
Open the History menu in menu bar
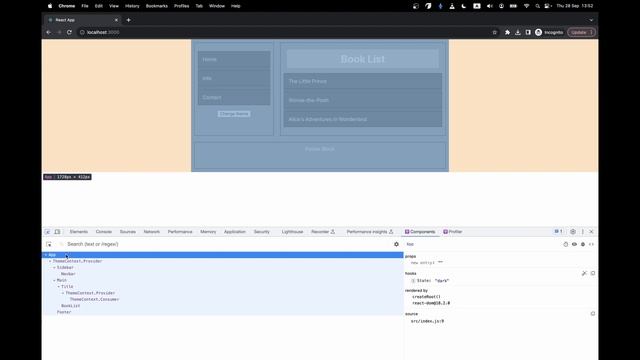coord(132,6)
